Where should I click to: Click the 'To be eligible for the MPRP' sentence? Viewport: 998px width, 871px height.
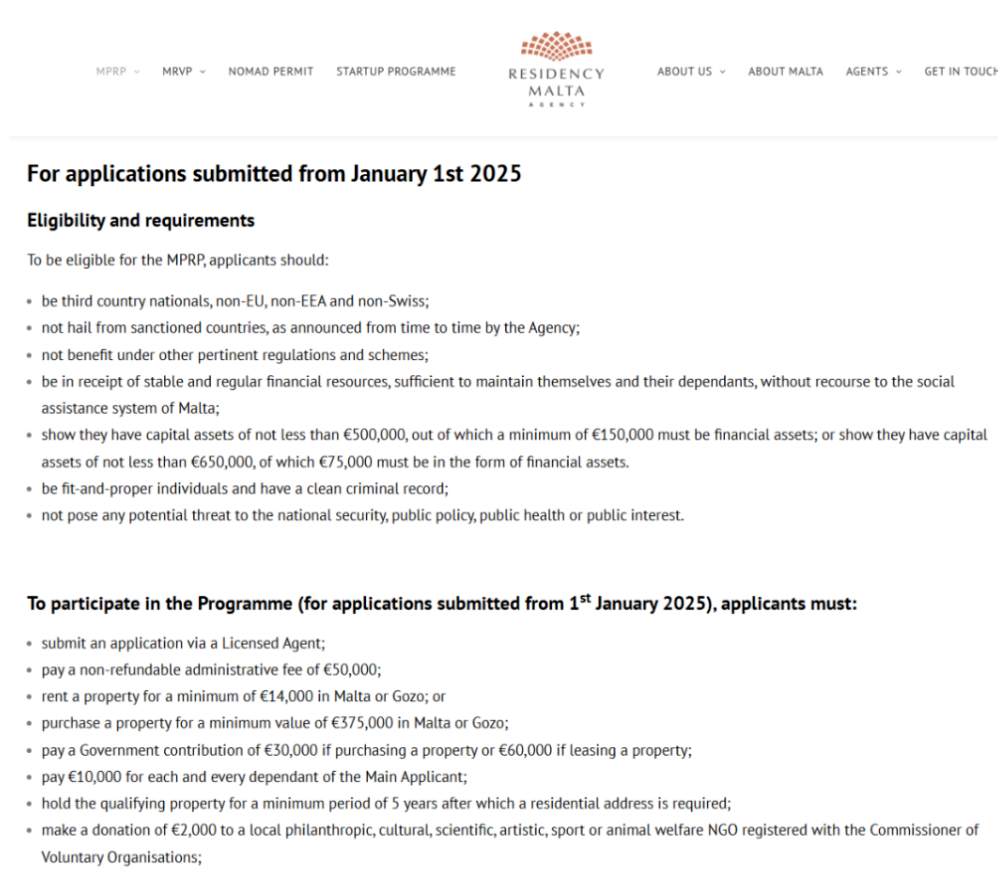click(x=178, y=260)
